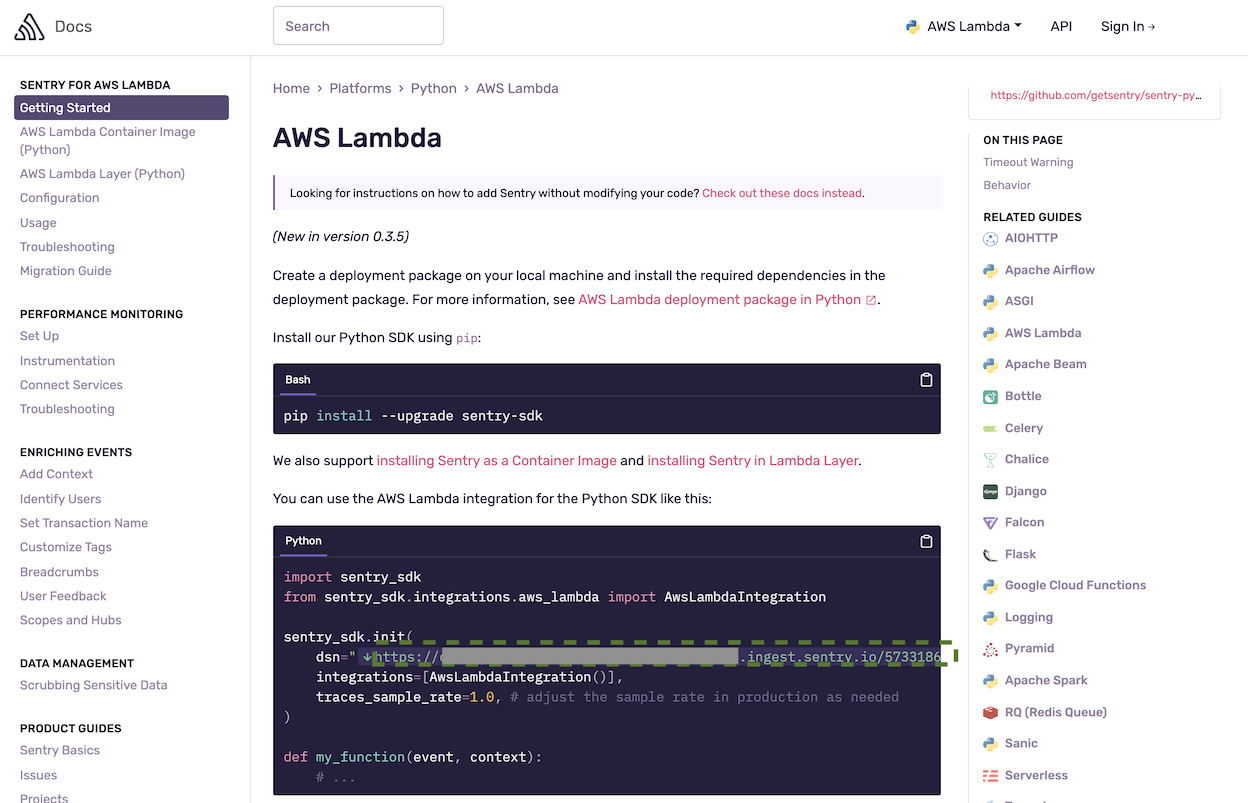Select the Python code tab
This screenshot has width=1248, height=803.
(x=304, y=541)
